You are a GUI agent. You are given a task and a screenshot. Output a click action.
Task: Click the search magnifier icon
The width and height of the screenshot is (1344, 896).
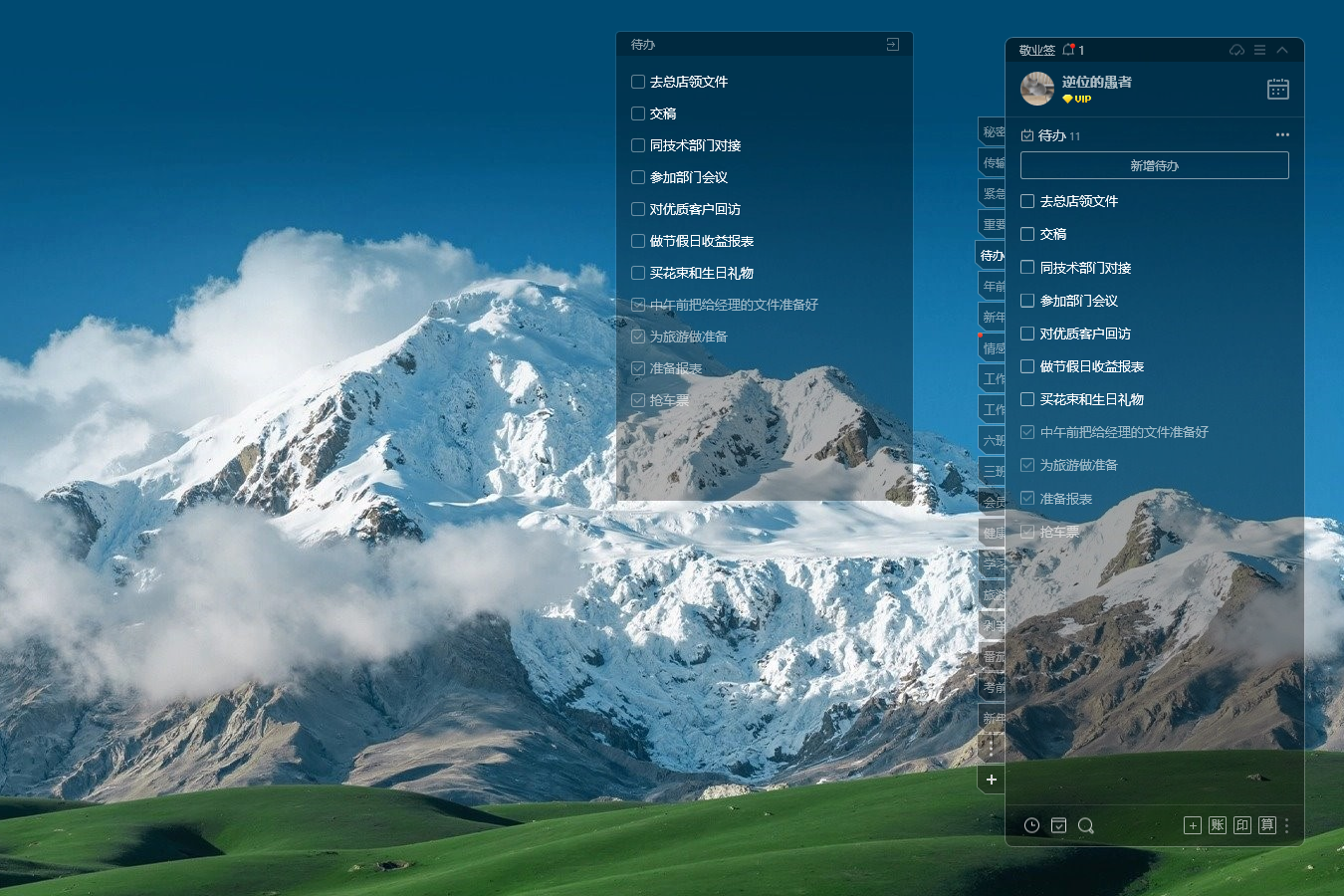(x=1085, y=825)
